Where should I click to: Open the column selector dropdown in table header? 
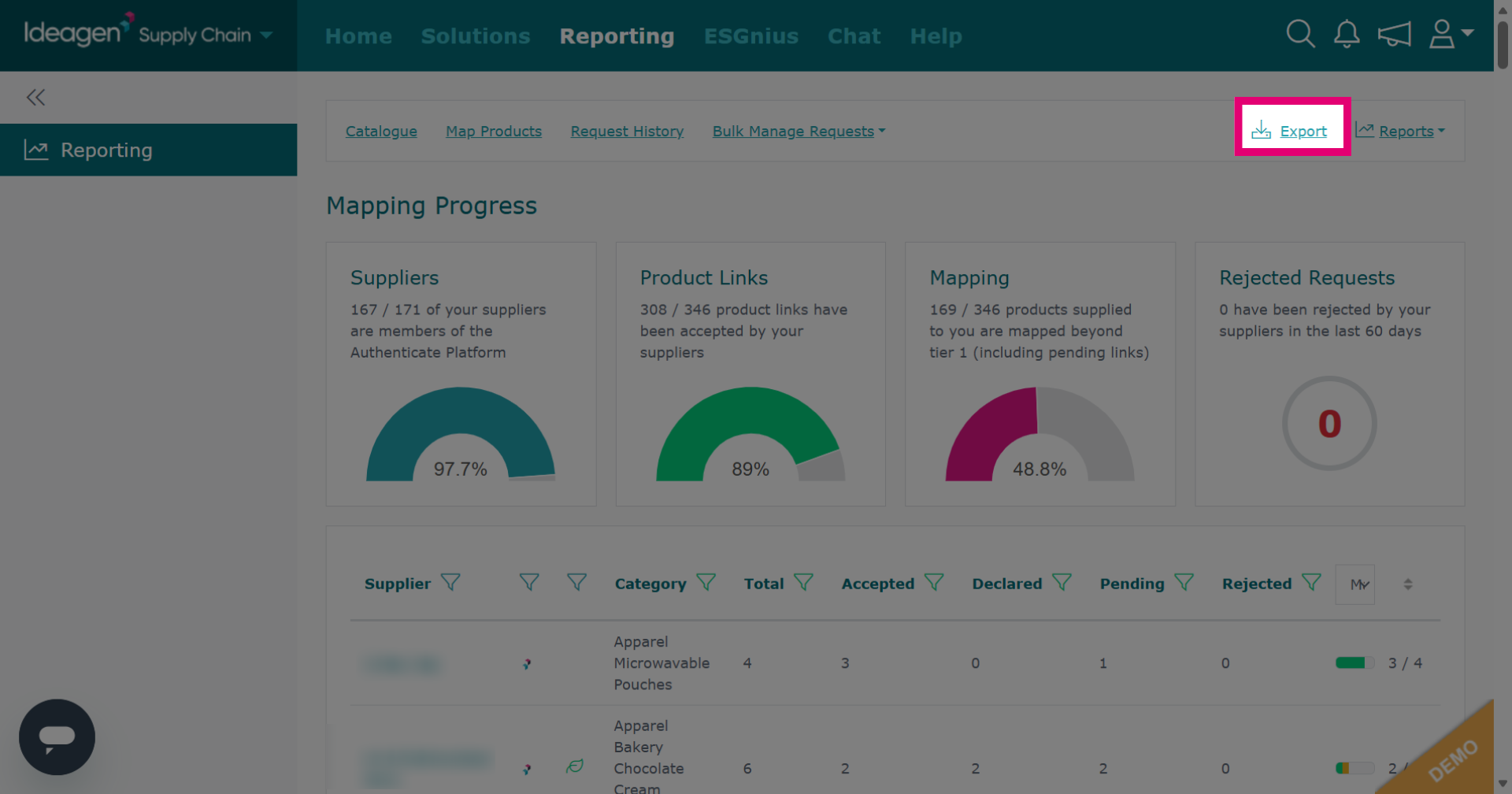click(x=1355, y=584)
